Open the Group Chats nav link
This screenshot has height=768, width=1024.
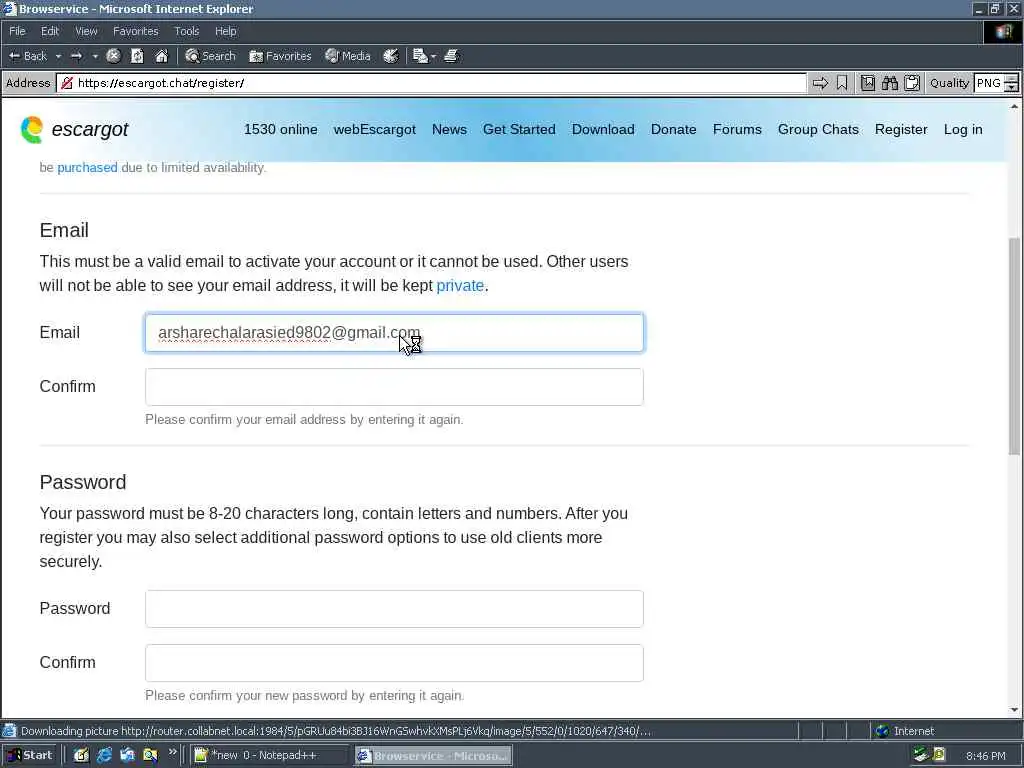pos(818,129)
